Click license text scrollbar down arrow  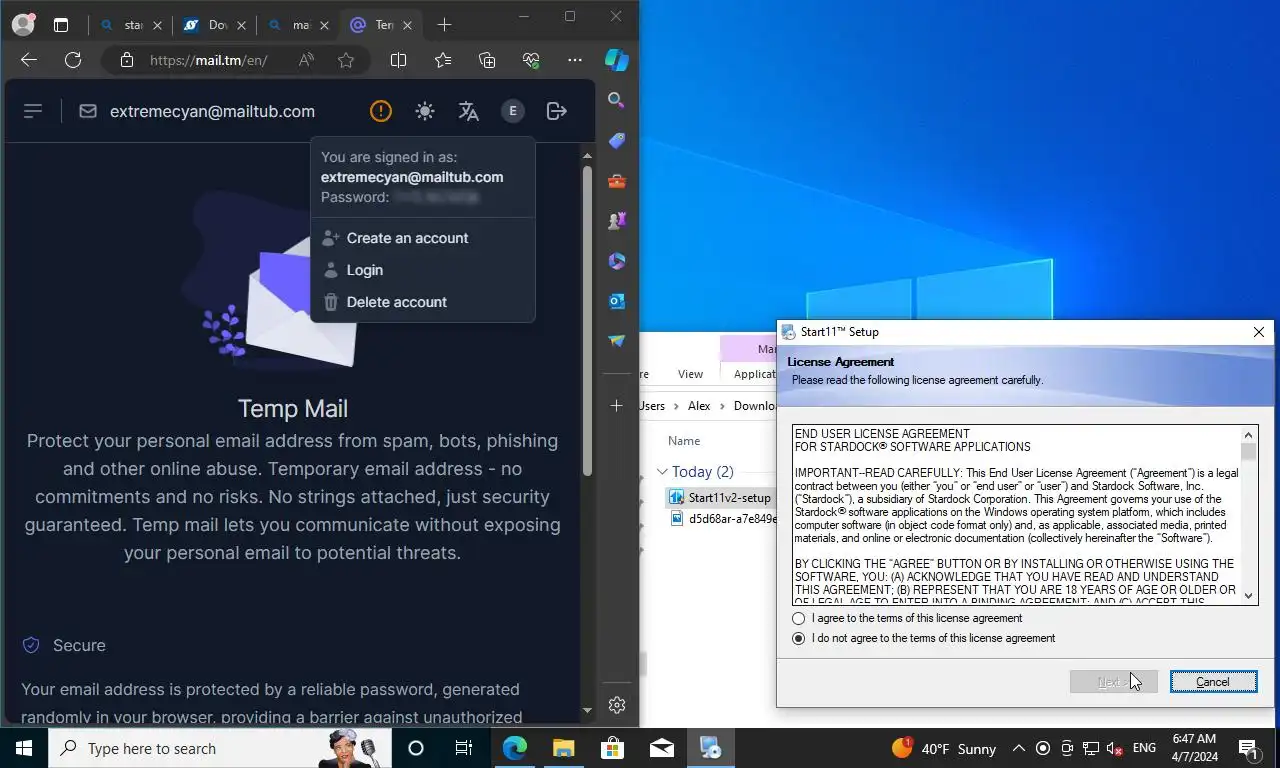click(1249, 595)
